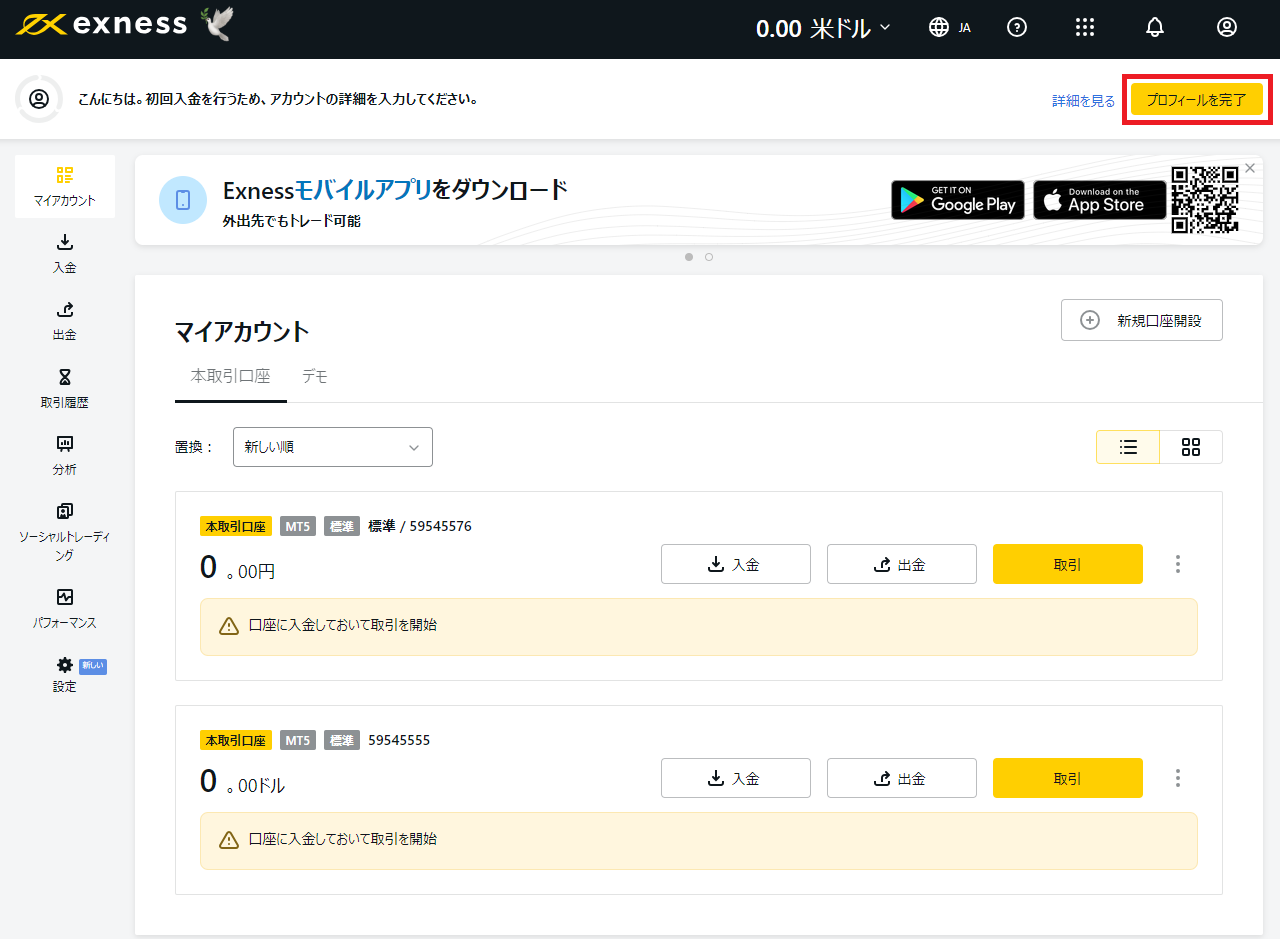This screenshot has width=1280, height=939.
Task: Open the help question mark icon
Action: tap(1017, 28)
